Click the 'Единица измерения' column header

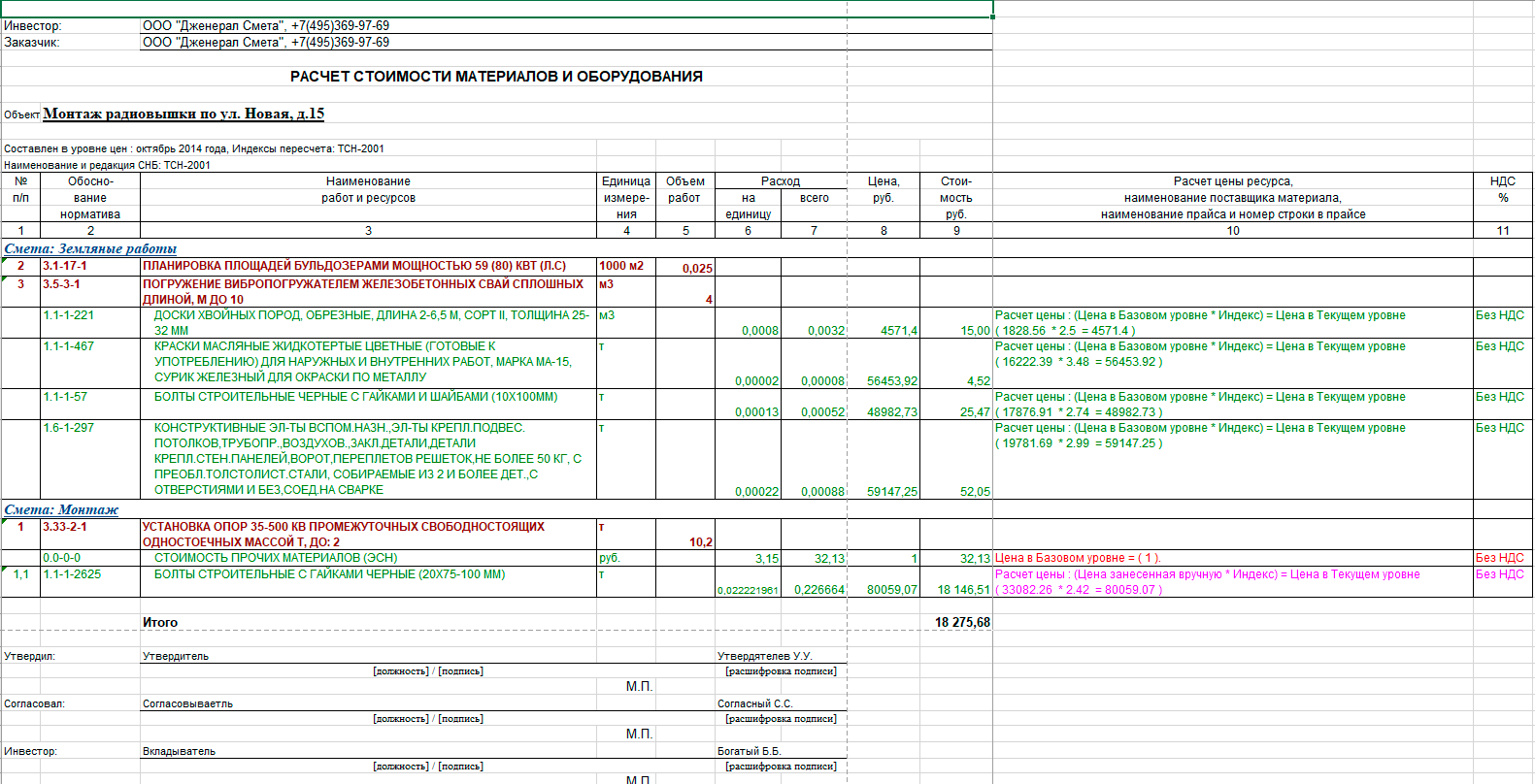coord(626,198)
